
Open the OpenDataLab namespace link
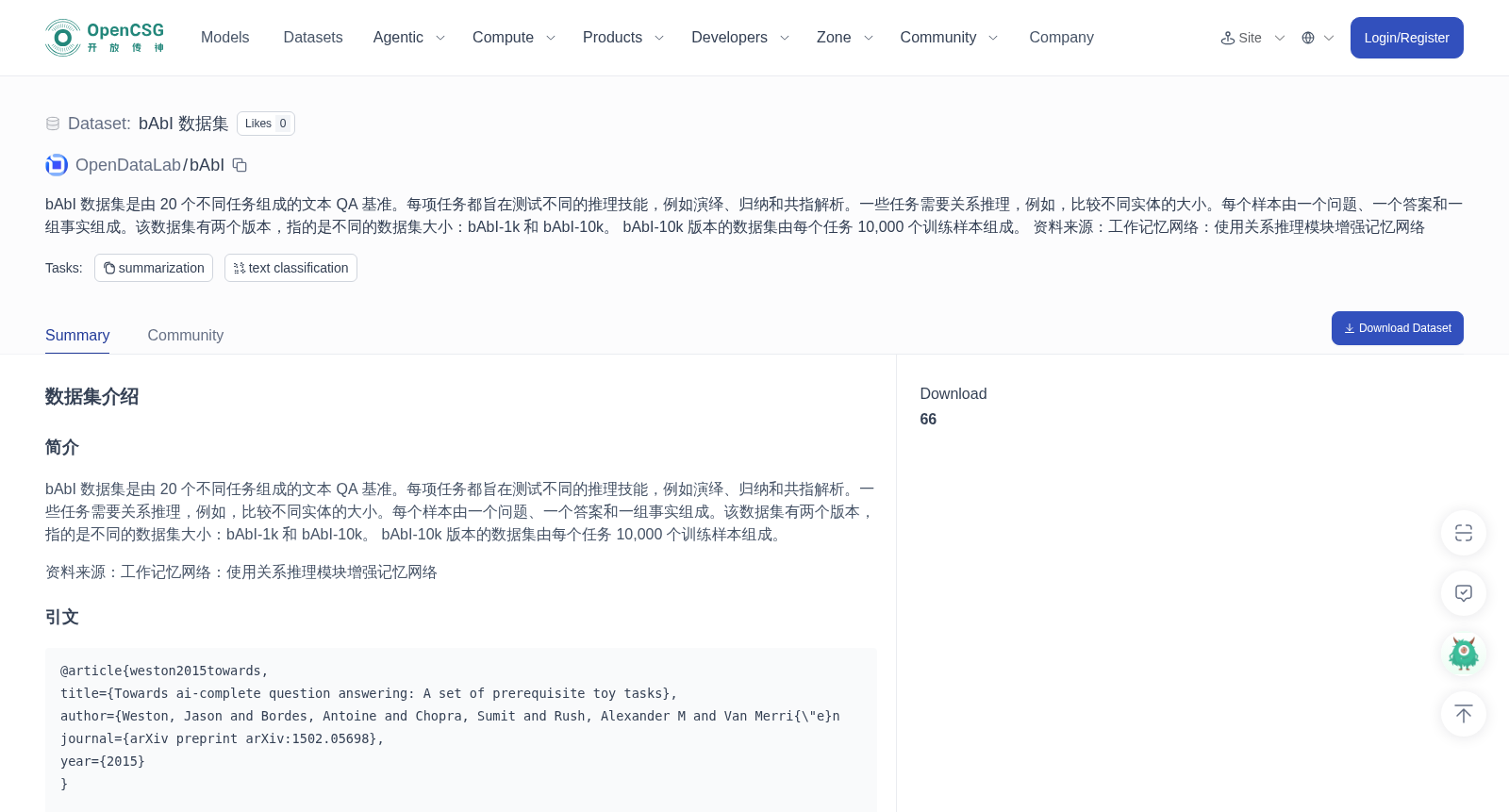(x=128, y=165)
